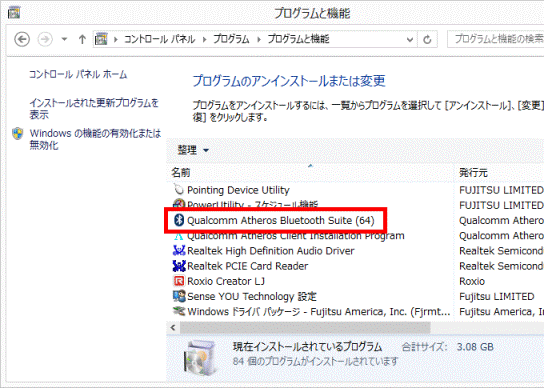The height and width of the screenshot is (388, 544).
Task: Click the PowerUtility program icon
Action: (x=179, y=203)
